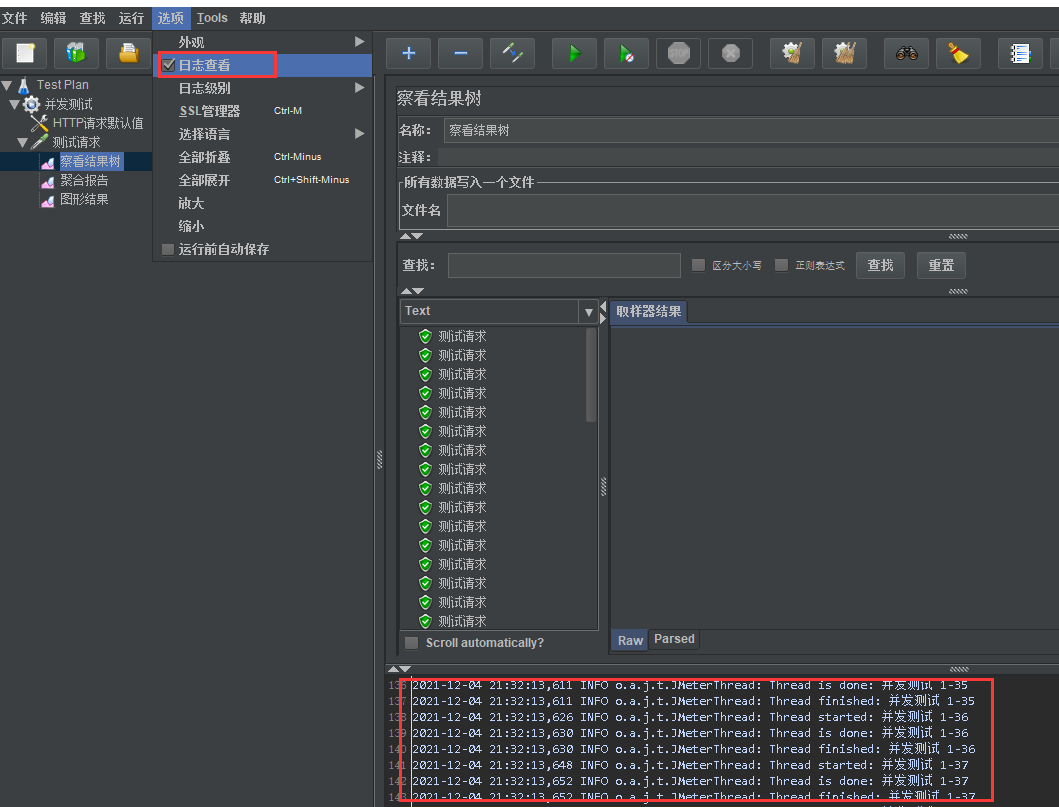Collapse 并发测试 tree node arrow
Viewport: 1059px width, 807px height.
coord(14,105)
